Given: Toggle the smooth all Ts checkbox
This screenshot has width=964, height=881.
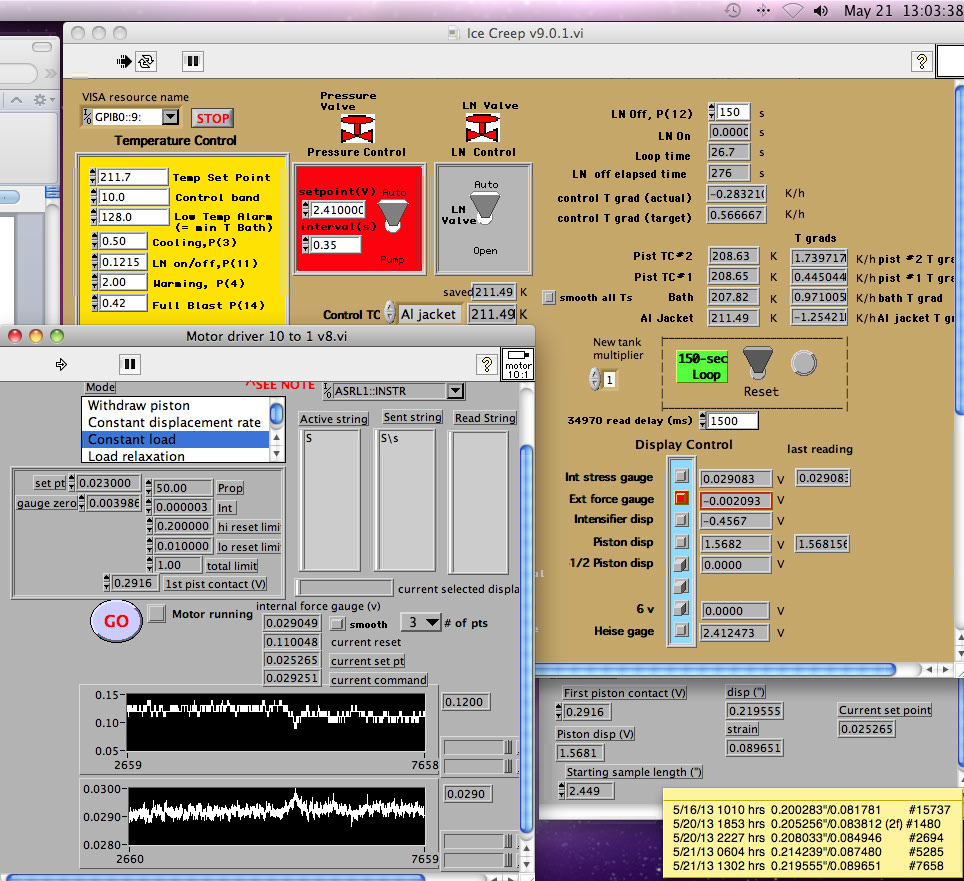Looking at the screenshot, I should point(548,297).
